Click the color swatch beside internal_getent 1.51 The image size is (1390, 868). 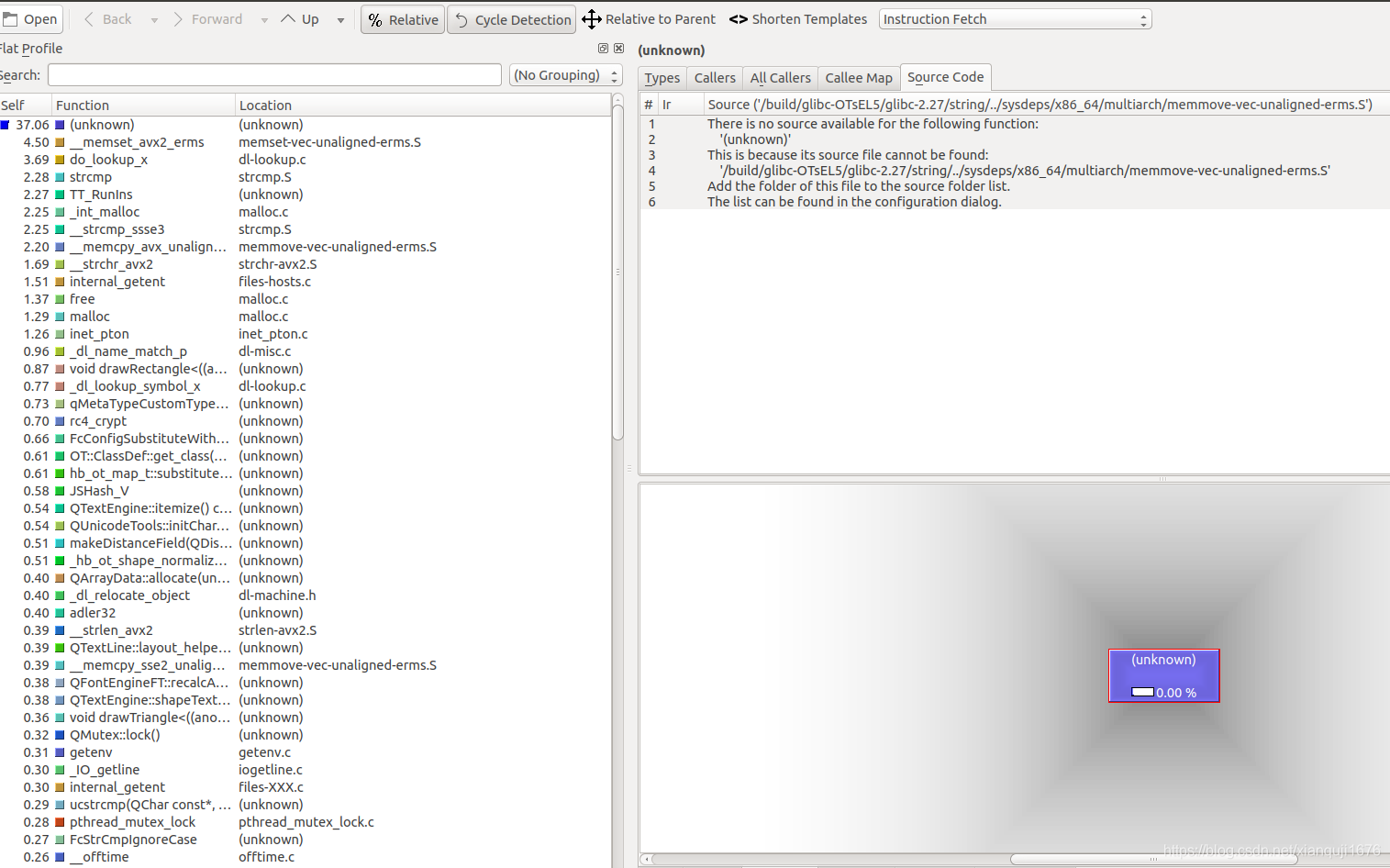click(x=60, y=282)
